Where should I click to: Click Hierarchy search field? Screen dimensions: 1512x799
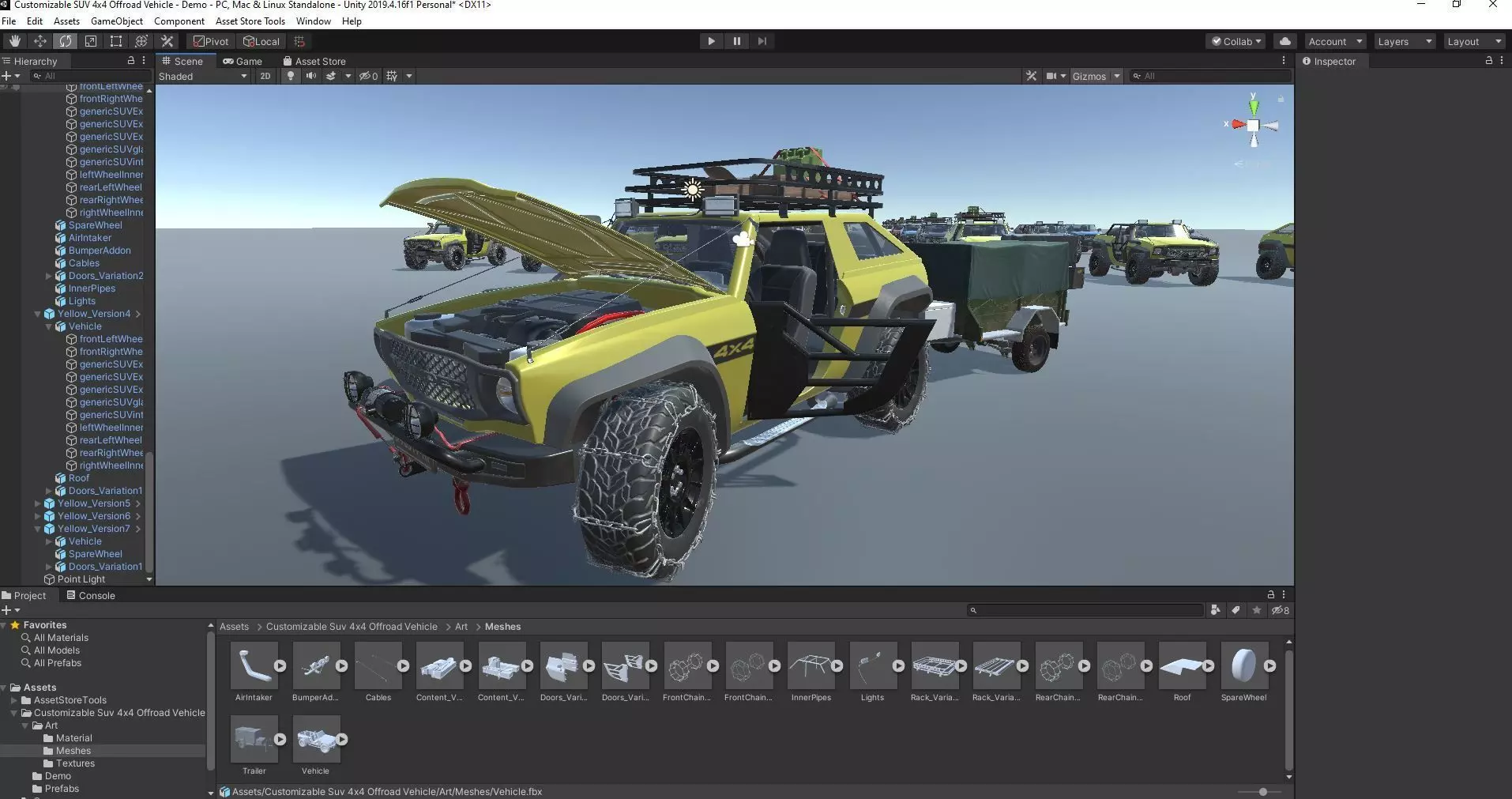click(x=91, y=76)
